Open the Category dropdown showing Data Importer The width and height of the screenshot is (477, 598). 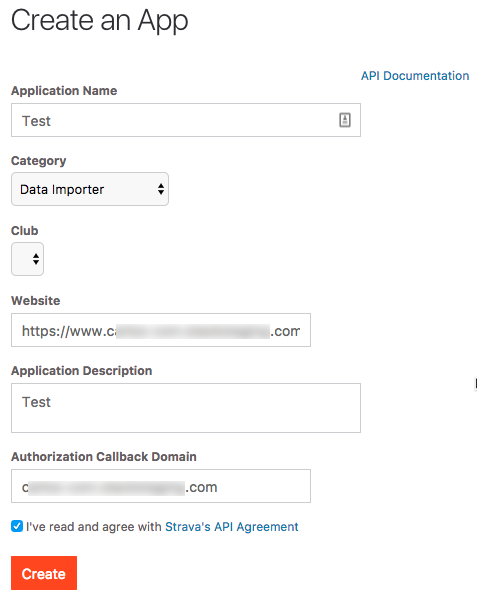point(90,189)
